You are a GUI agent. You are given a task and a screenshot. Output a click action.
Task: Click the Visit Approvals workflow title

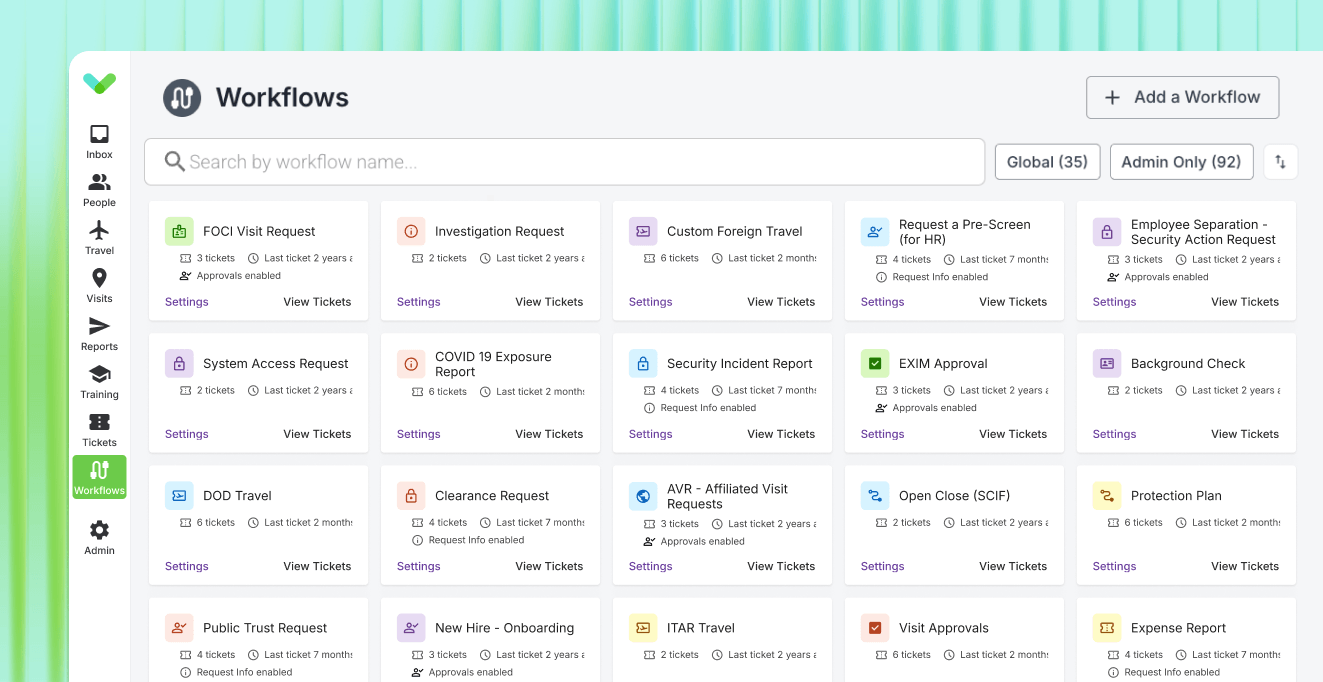tap(944, 628)
